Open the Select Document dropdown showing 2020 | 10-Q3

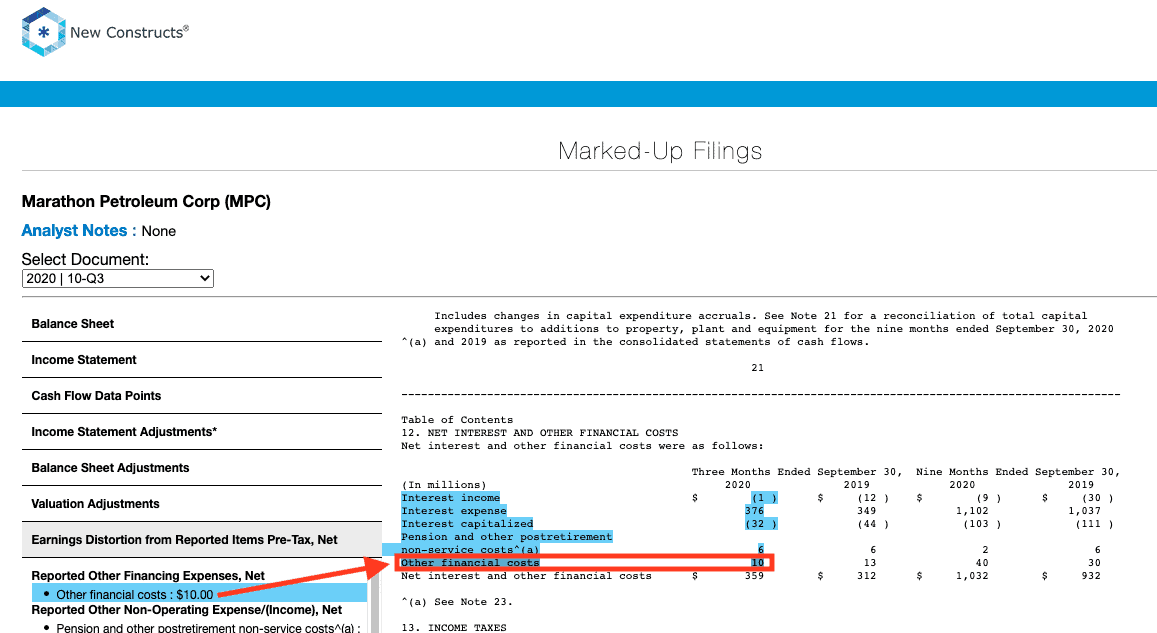point(117,278)
